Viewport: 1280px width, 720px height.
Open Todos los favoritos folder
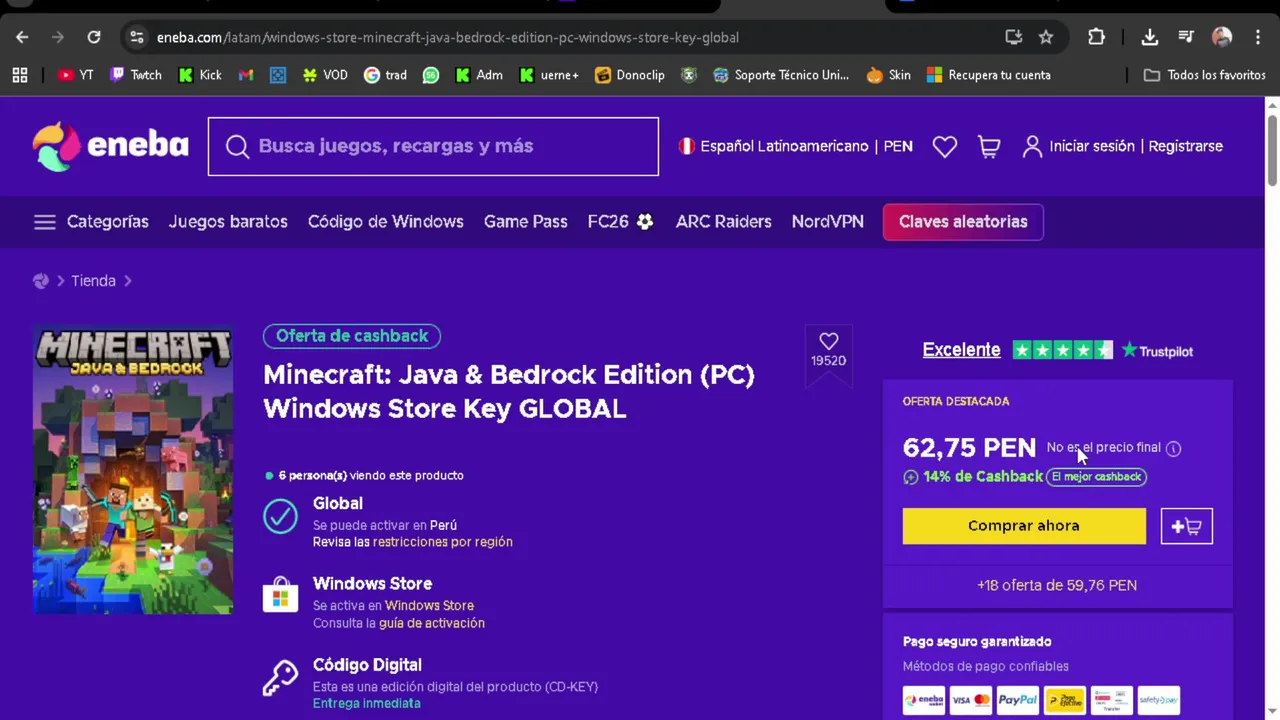pyautogui.click(x=1205, y=75)
